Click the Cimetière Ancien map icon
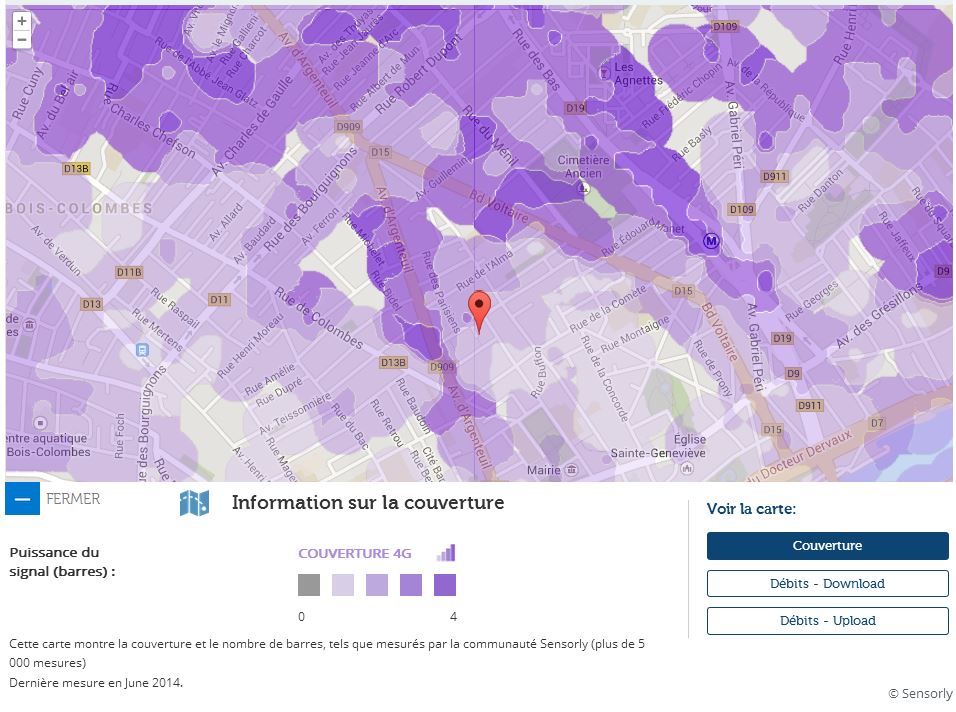This screenshot has height=712, width=956. (584, 187)
